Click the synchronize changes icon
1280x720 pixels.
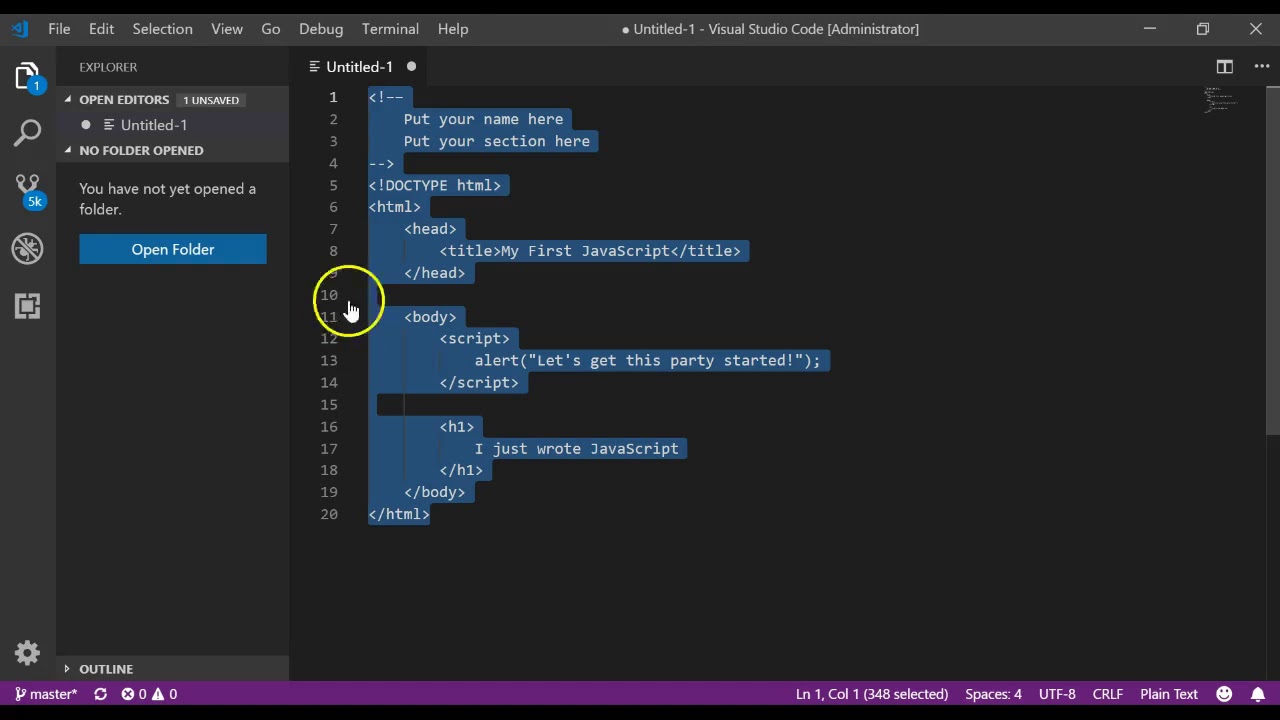point(100,694)
